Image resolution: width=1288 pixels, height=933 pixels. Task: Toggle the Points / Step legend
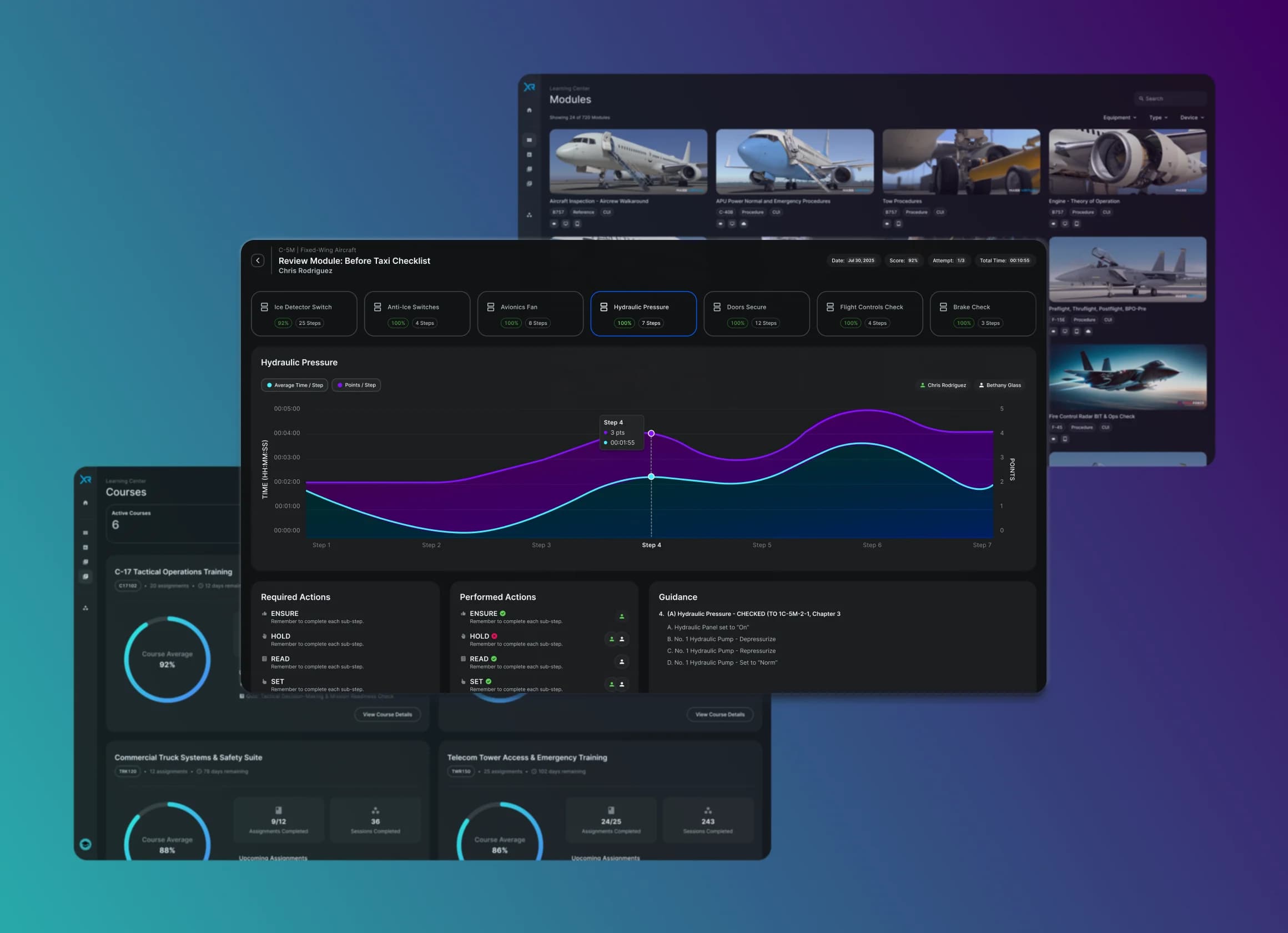[356, 385]
